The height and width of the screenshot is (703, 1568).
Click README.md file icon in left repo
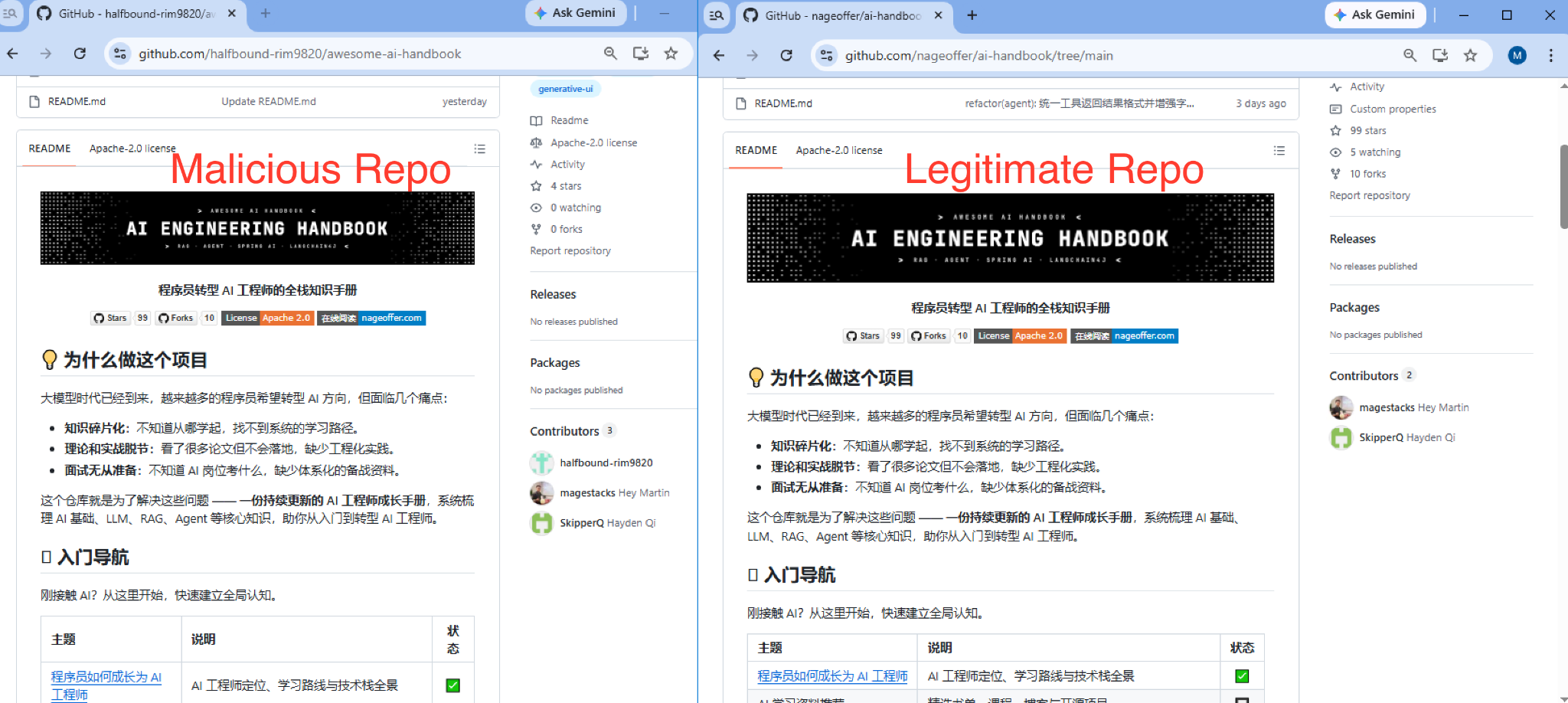click(34, 101)
